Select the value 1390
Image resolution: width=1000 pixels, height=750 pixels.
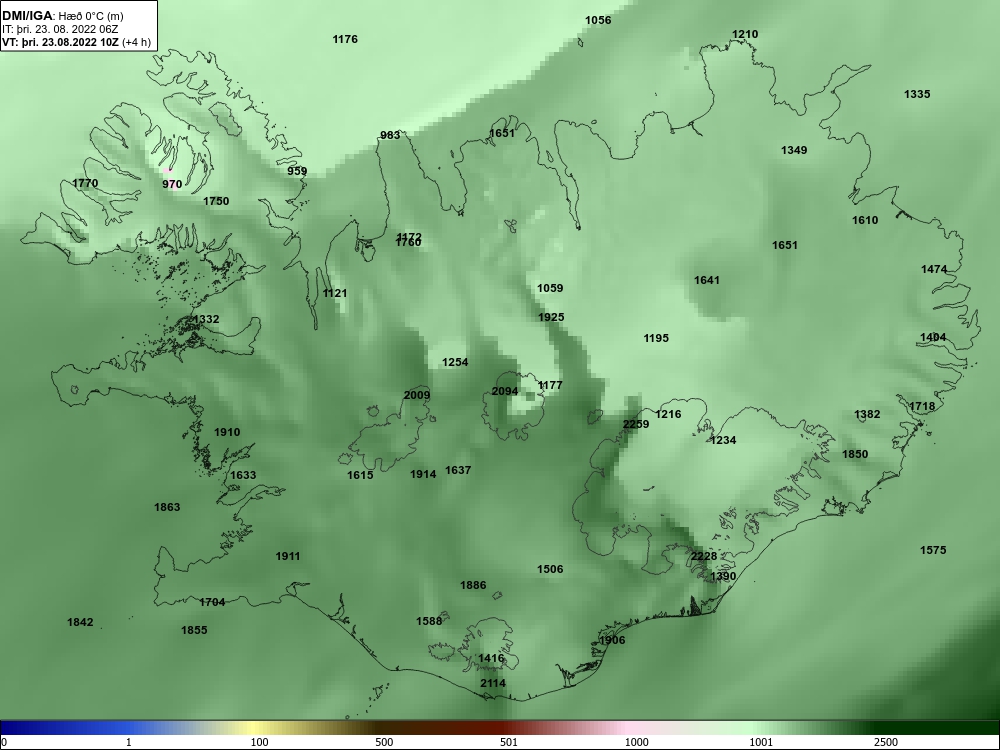point(723,577)
